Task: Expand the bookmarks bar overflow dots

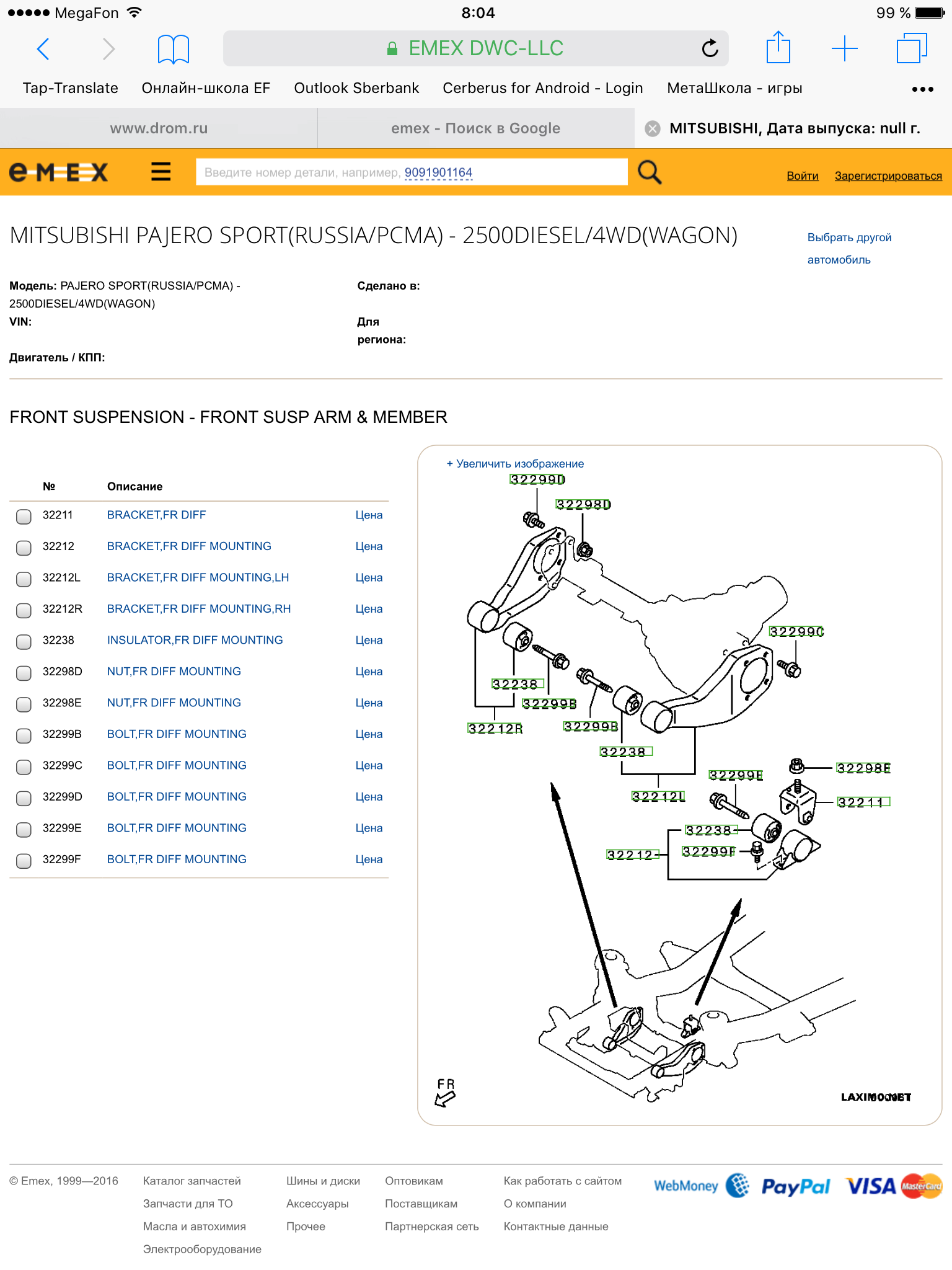Action: [x=922, y=89]
